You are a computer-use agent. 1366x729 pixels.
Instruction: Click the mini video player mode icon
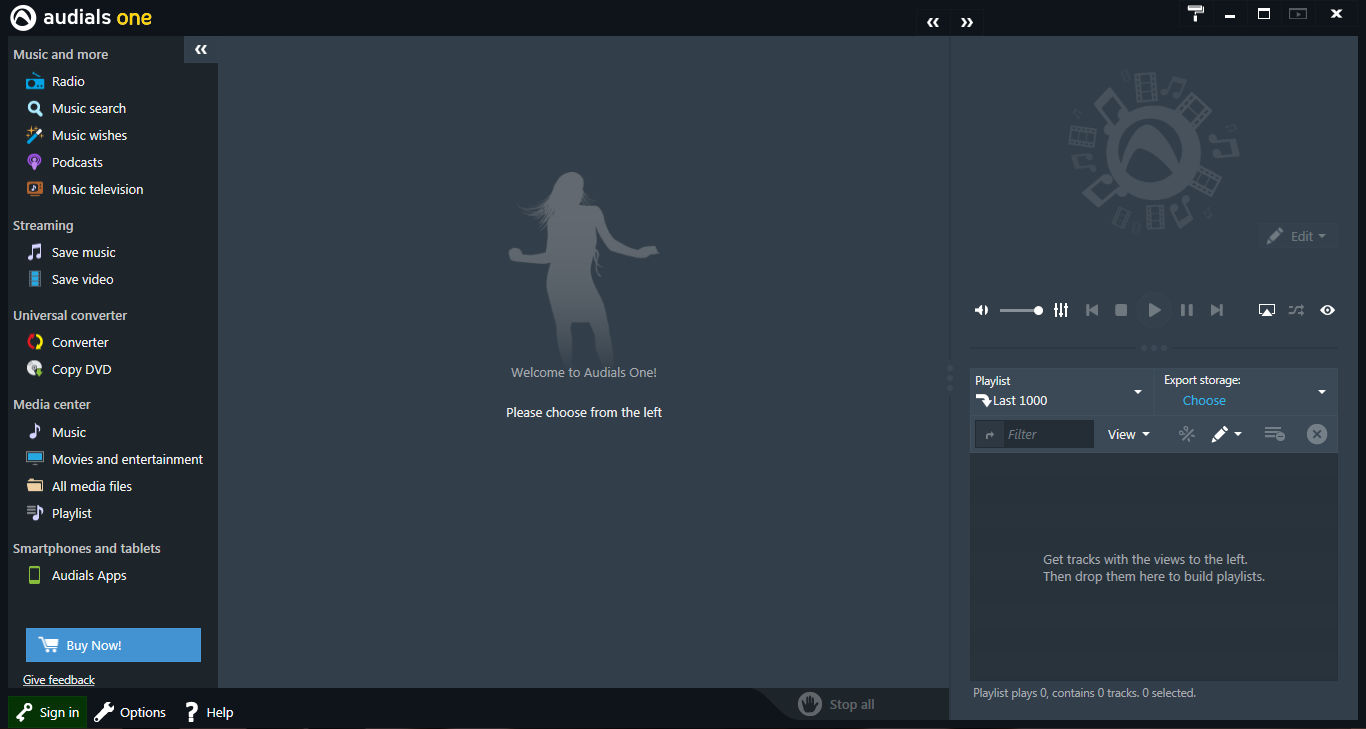[x=1298, y=14]
